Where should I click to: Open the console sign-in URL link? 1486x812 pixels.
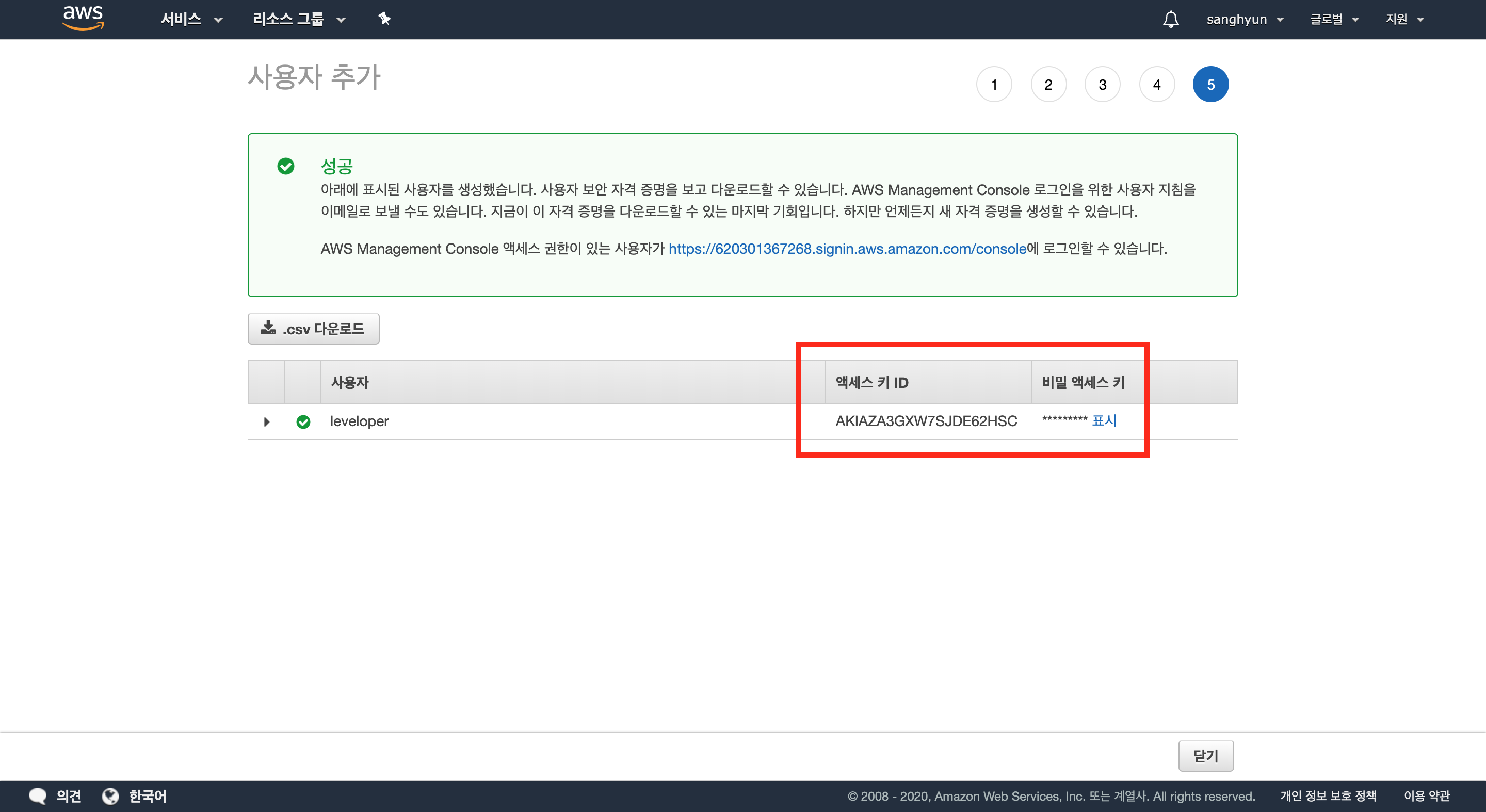point(847,249)
